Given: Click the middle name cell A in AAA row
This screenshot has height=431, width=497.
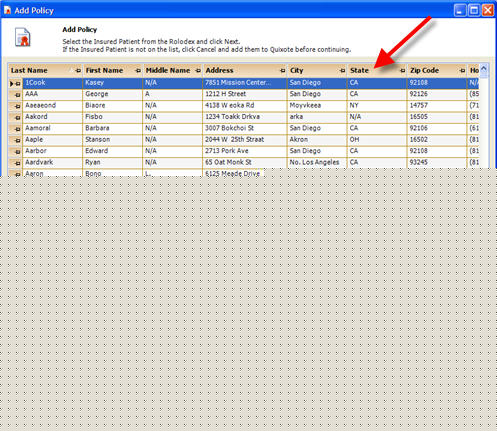Looking at the screenshot, I should click(x=172, y=94).
